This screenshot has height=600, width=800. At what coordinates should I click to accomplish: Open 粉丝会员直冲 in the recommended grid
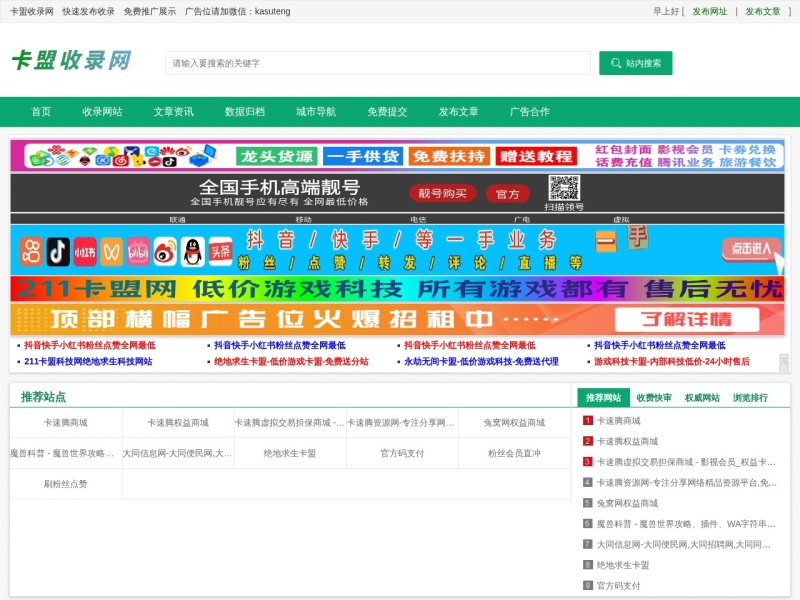pos(514,453)
